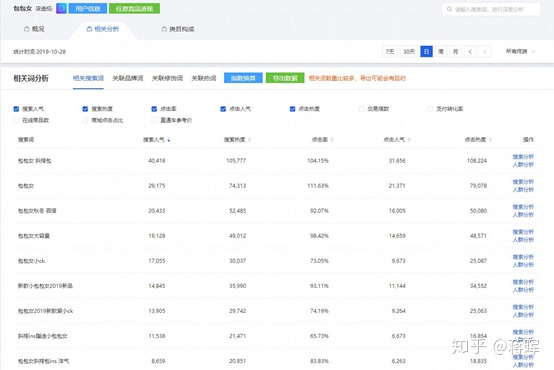Sort by 点击热度 column arrow
This screenshot has height=370, width=554.
[x=490, y=140]
